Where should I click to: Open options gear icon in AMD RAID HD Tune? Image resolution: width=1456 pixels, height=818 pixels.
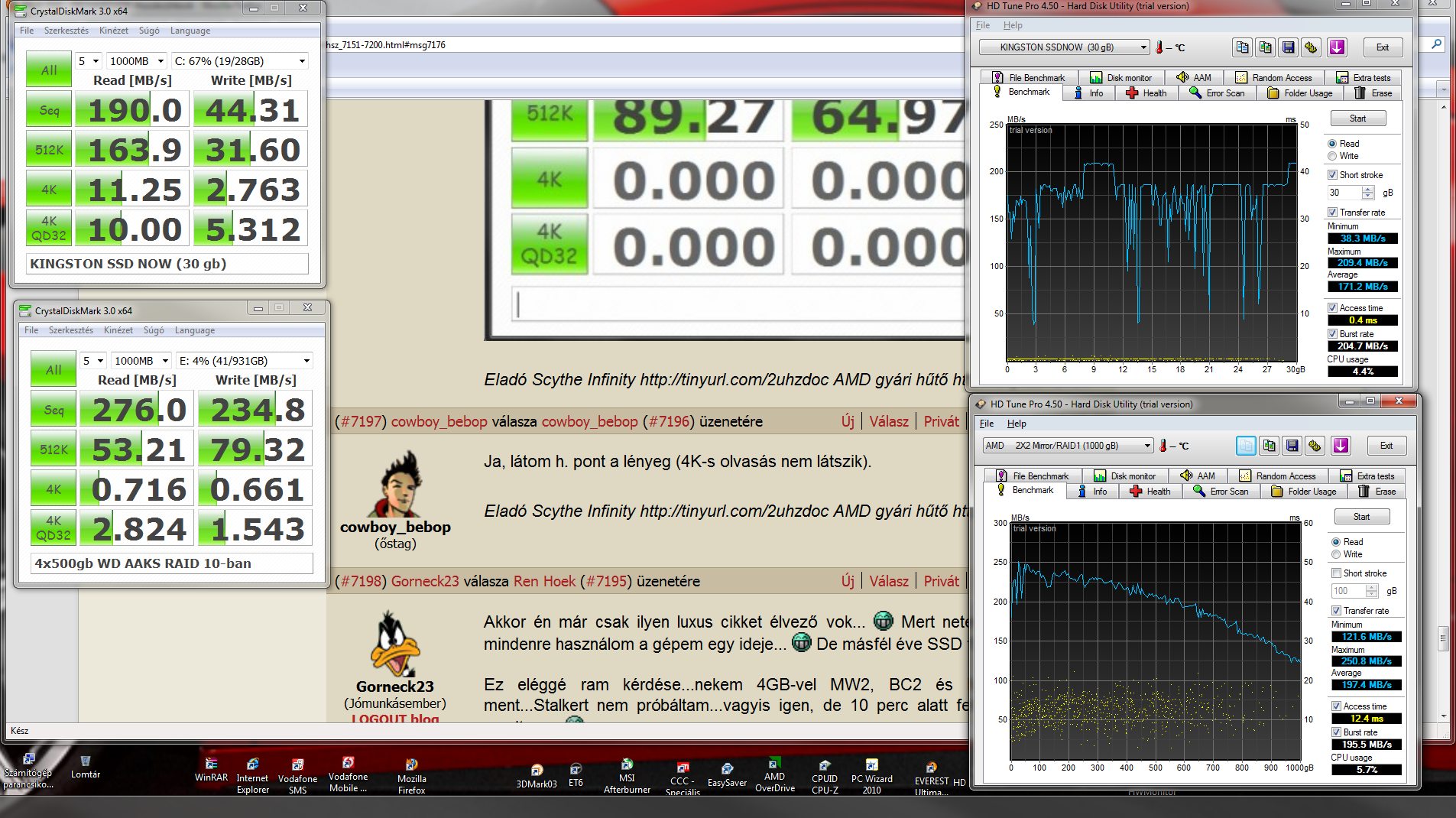point(1315,446)
